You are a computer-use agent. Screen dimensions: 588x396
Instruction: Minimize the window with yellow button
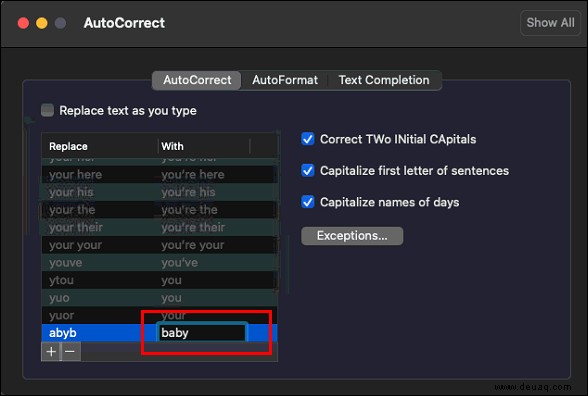[42, 23]
